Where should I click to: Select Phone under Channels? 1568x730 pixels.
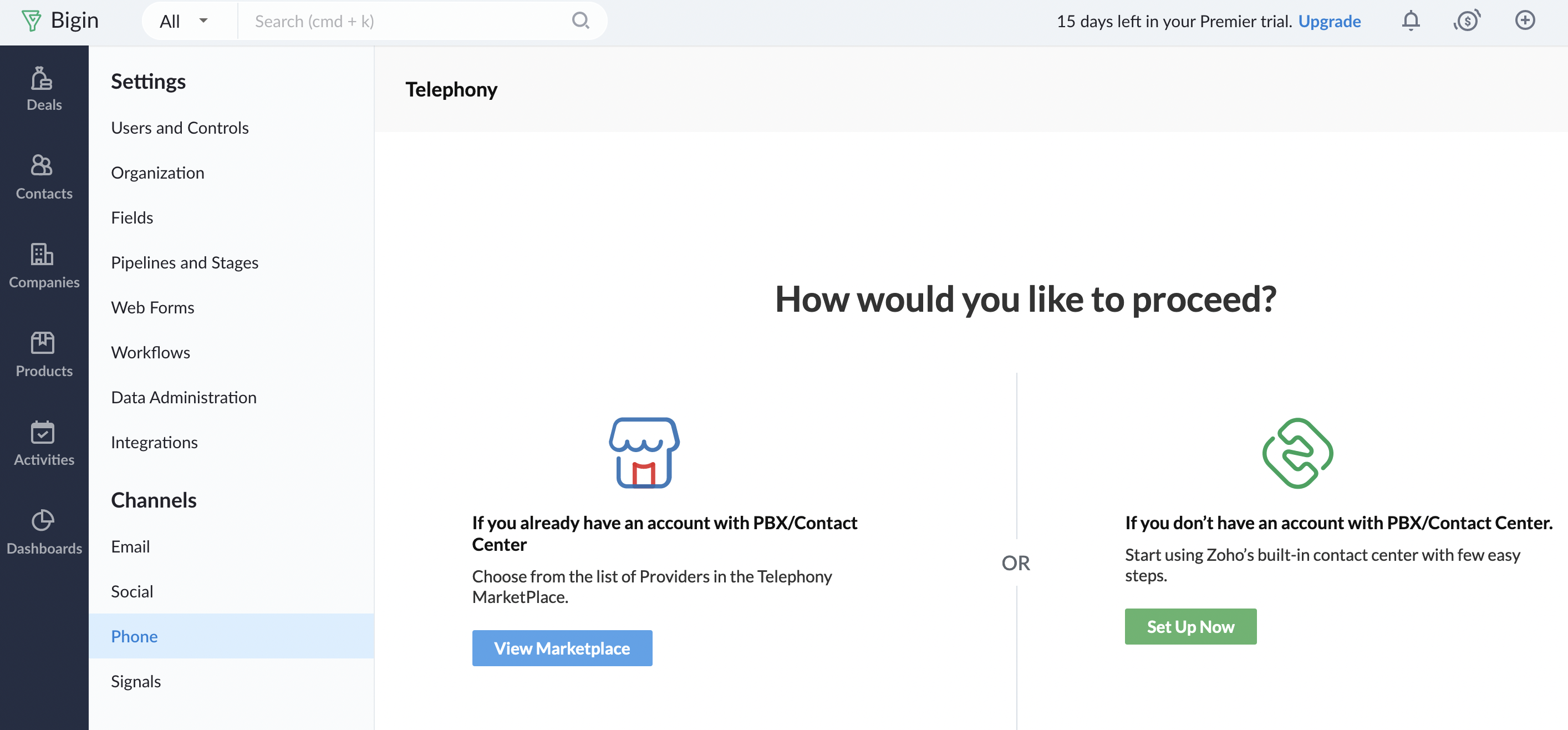(x=231, y=636)
